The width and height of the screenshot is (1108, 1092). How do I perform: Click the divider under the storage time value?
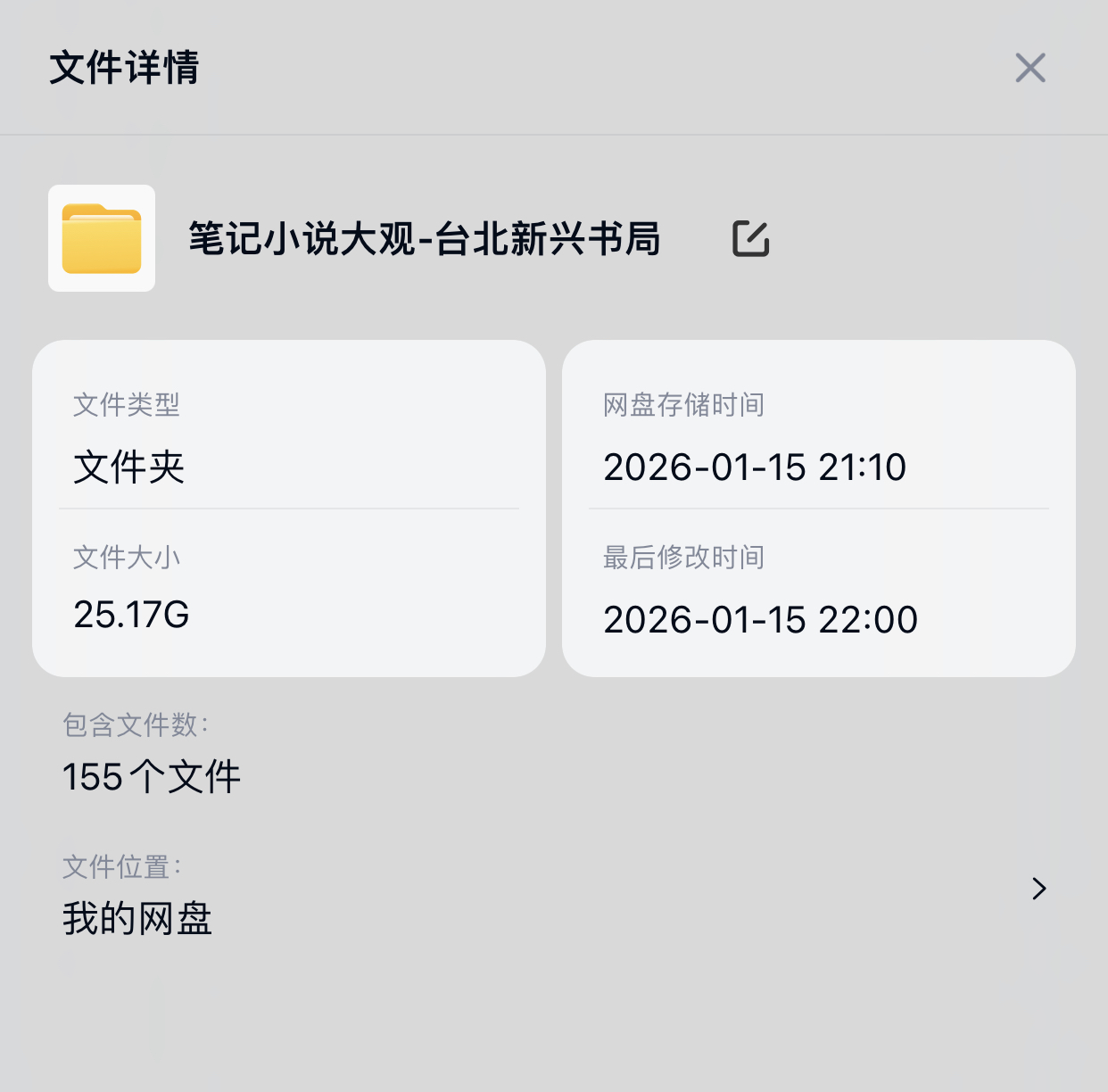tap(819, 509)
